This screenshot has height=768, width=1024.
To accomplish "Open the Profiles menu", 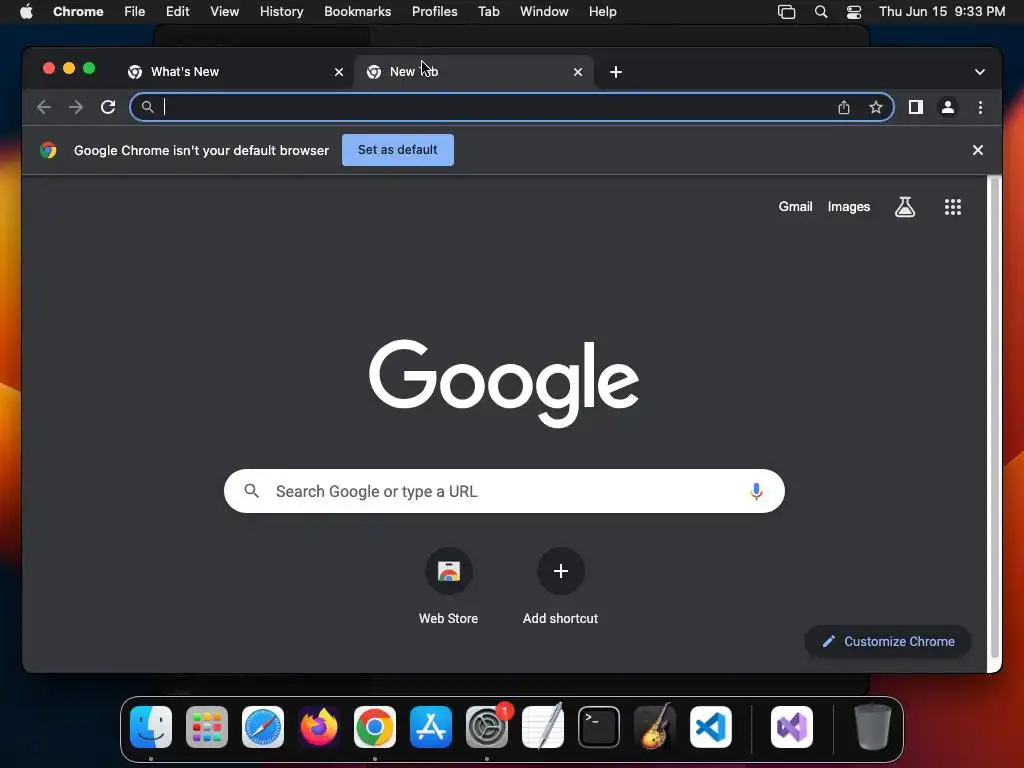I will point(435,12).
